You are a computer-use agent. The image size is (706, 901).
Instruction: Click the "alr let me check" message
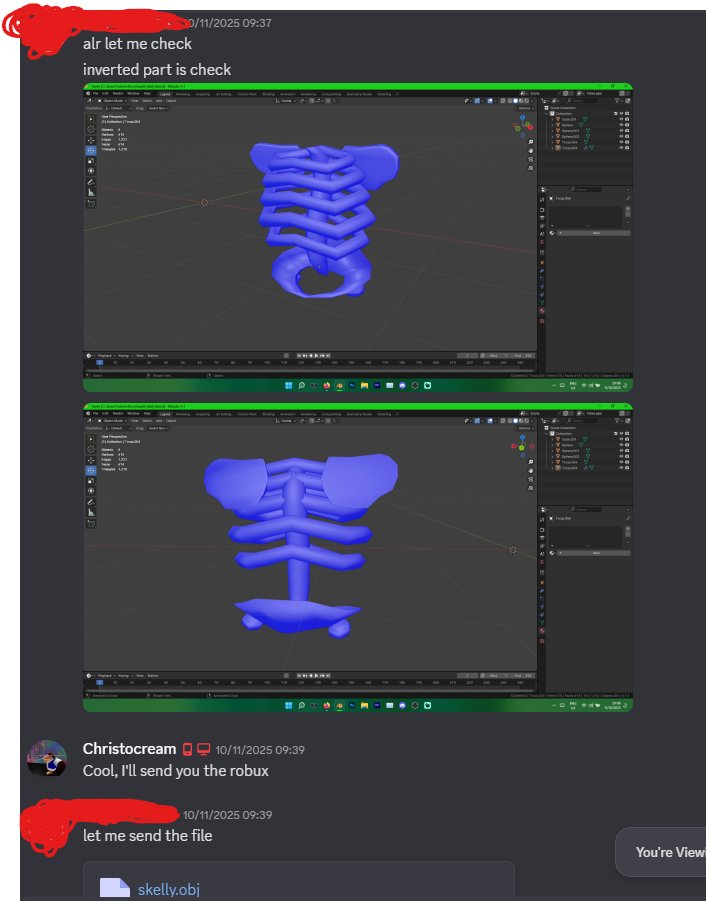(x=137, y=44)
